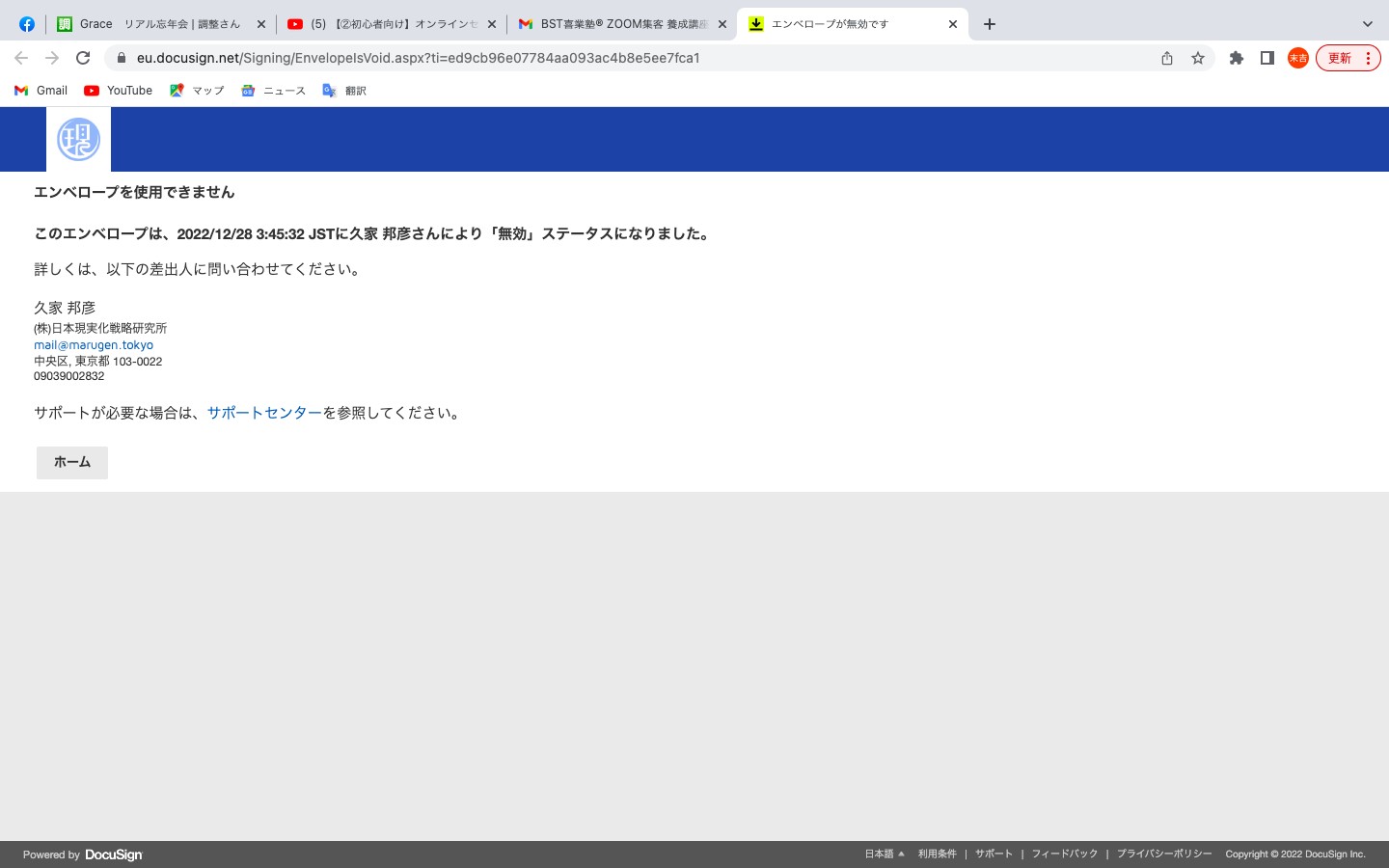
Task: Open the Grace リアル忘年会 tab
Action: point(160,24)
